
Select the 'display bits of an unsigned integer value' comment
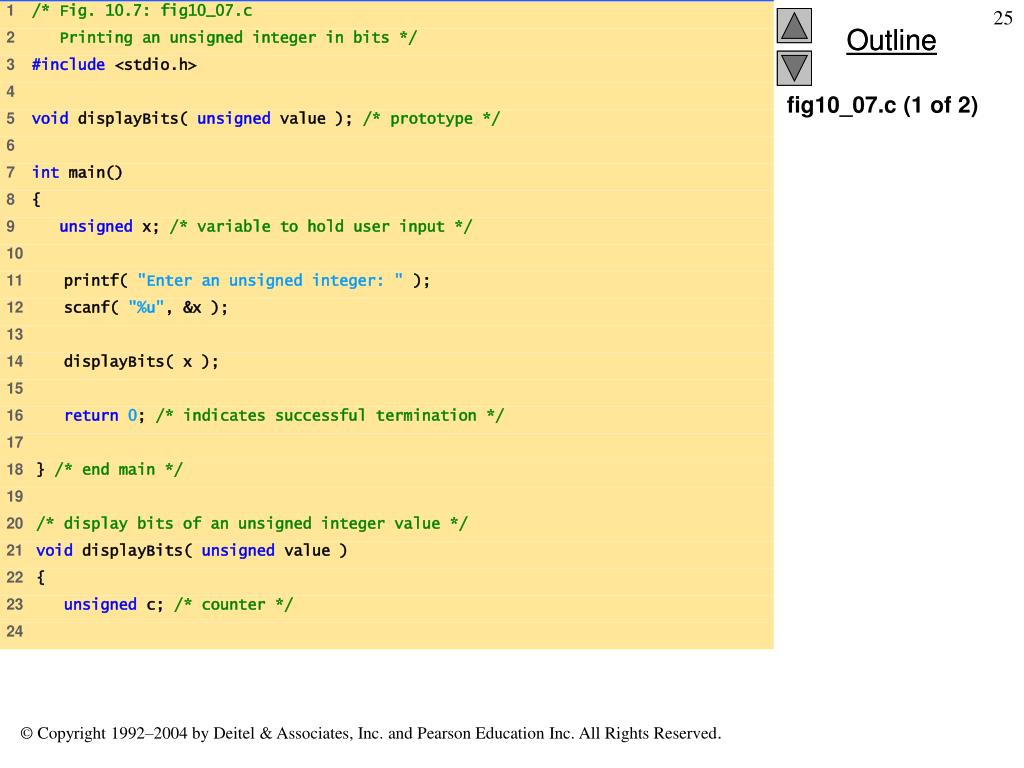pos(252,524)
